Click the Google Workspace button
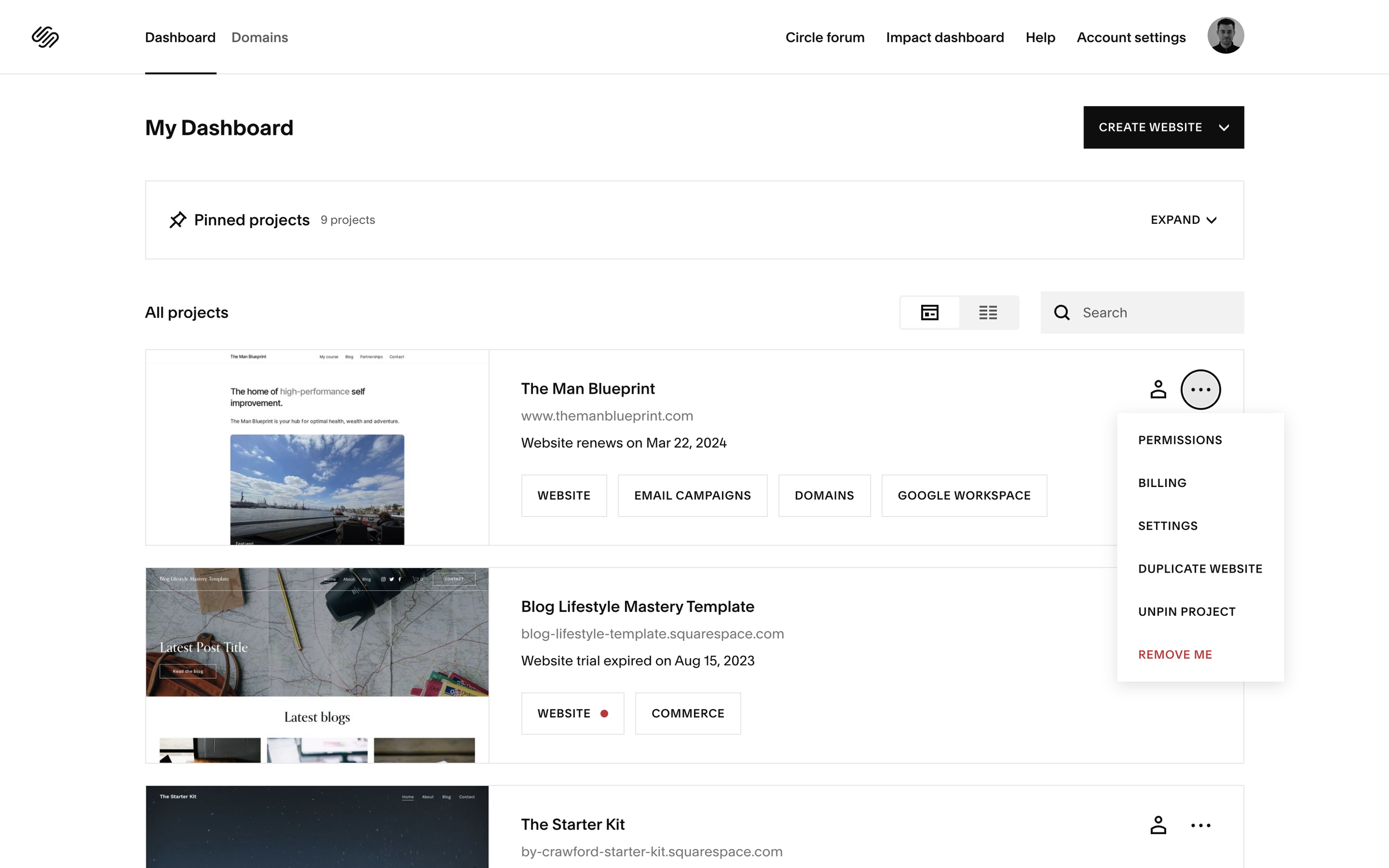Screen dimensions: 1389x868 pyautogui.click(x=963, y=495)
